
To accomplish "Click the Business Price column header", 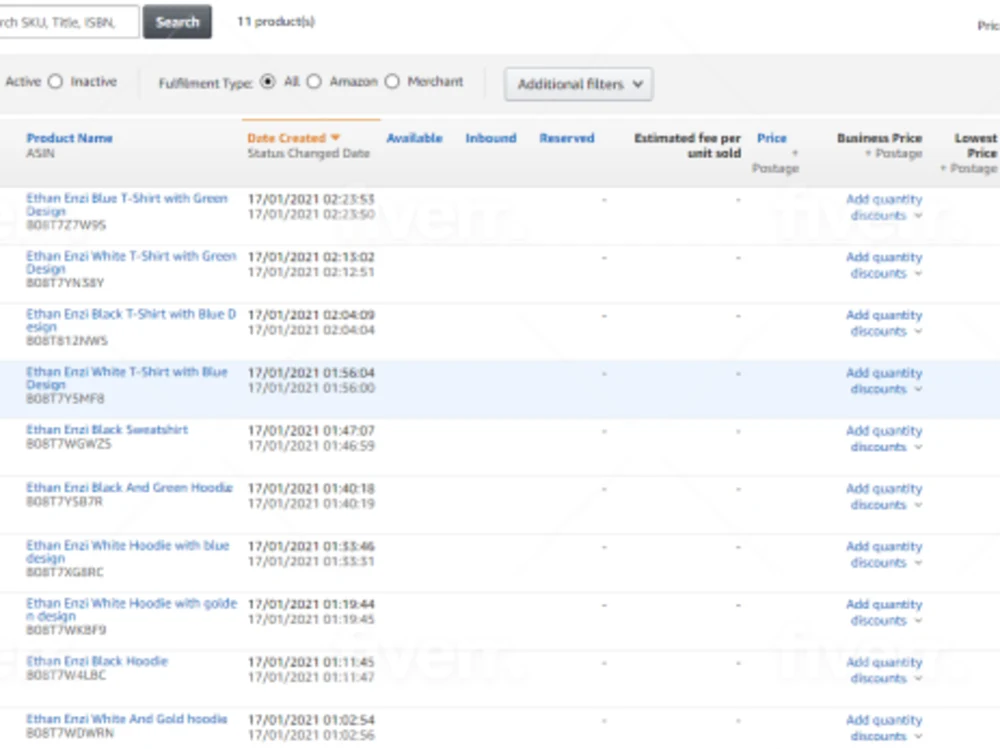I will [879, 138].
